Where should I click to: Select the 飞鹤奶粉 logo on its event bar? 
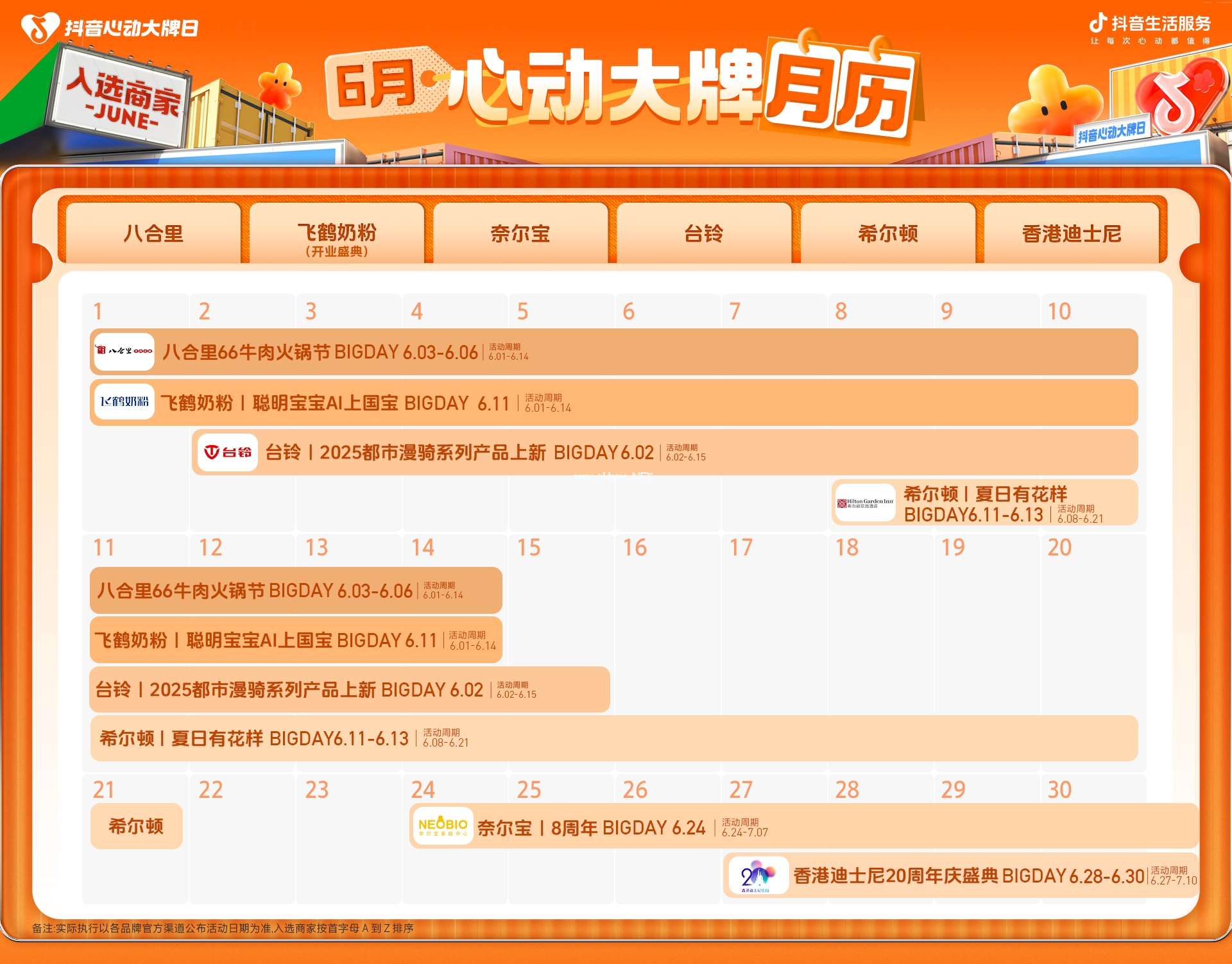coord(124,402)
